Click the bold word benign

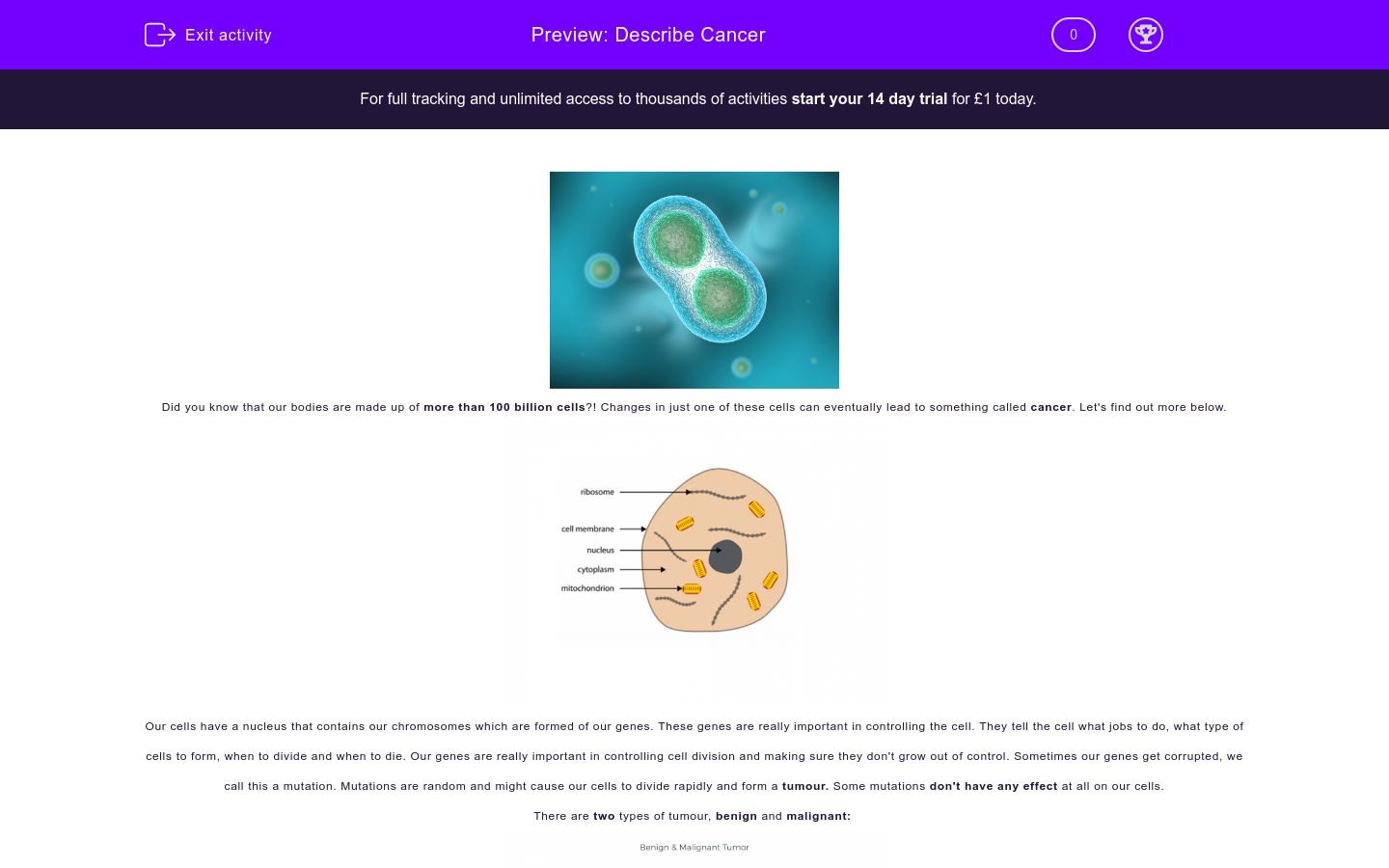(x=736, y=816)
